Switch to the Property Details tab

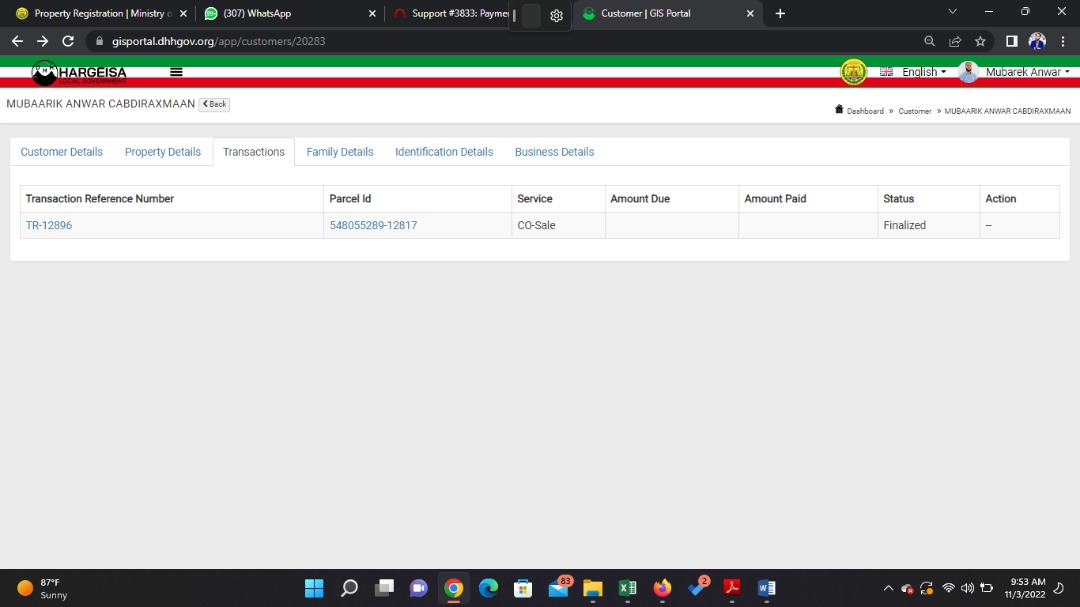tap(163, 152)
